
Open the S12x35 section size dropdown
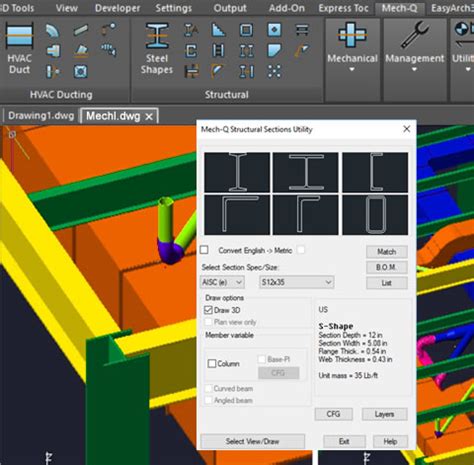click(297, 282)
